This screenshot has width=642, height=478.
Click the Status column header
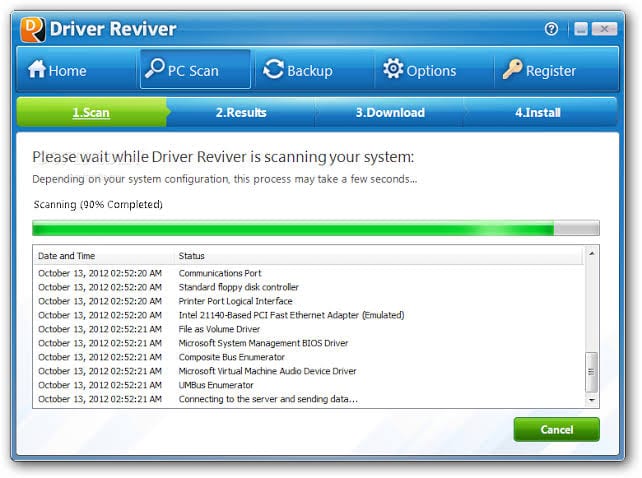192,256
